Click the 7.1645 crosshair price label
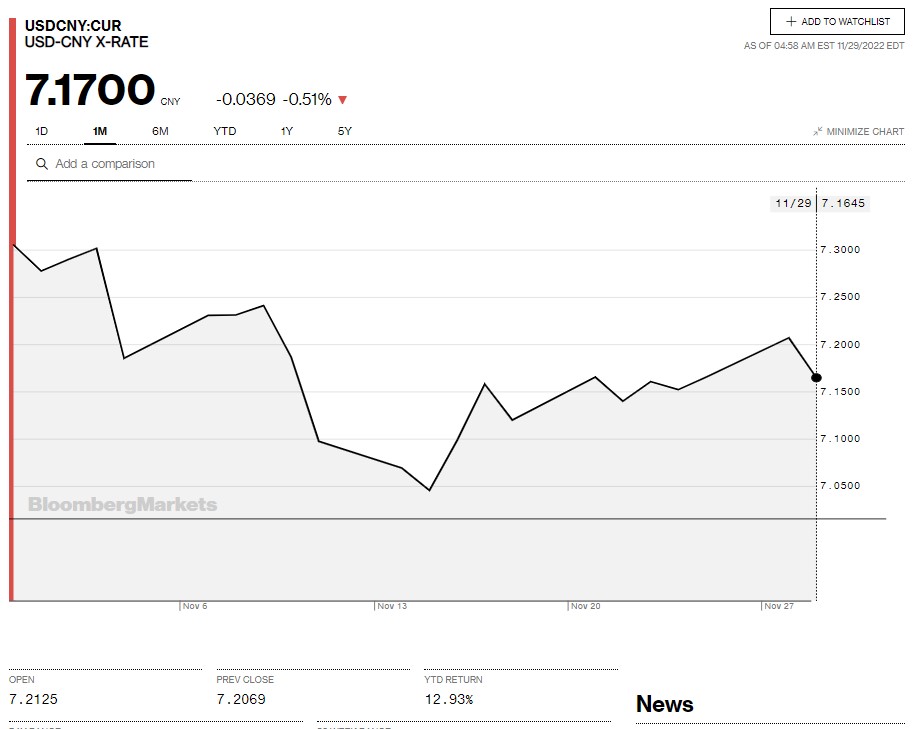The image size is (922, 729). point(843,204)
